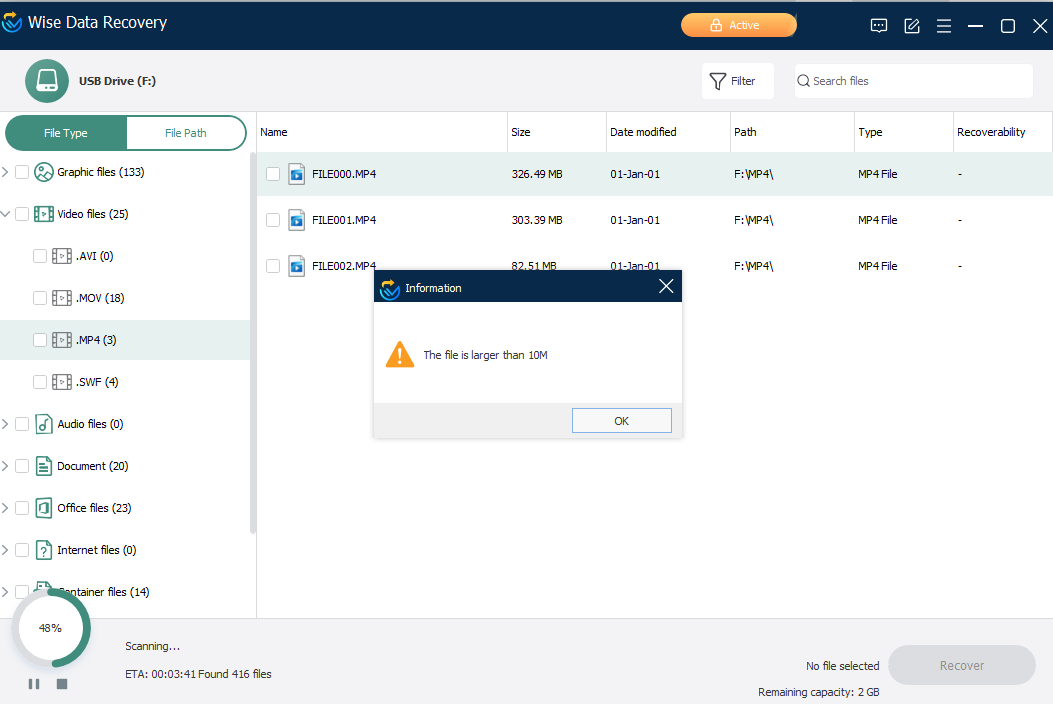The width and height of the screenshot is (1053, 704).
Task: Click the feedback chat icon in title bar
Action: click(879, 26)
